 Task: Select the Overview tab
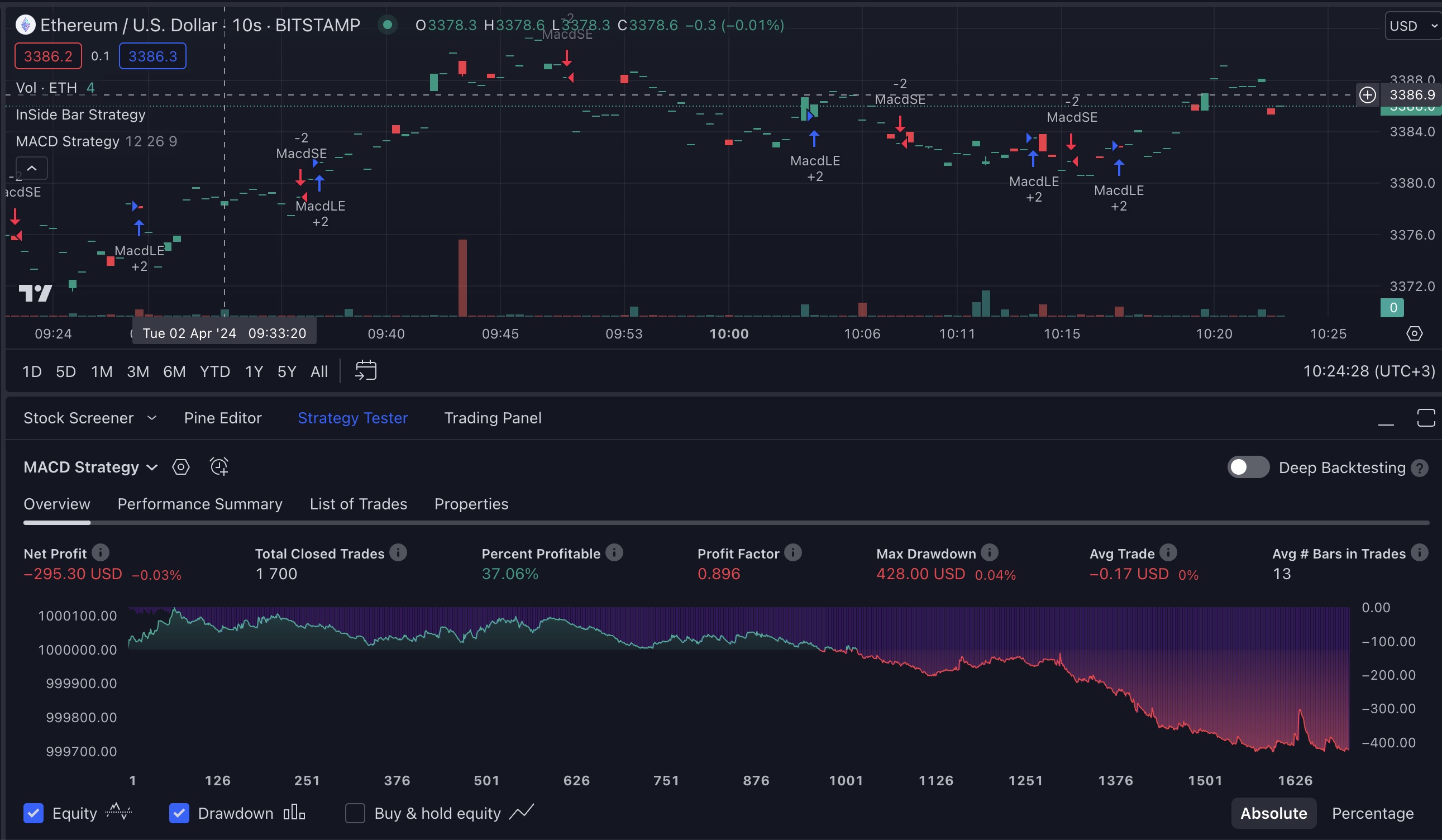coord(56,504)
